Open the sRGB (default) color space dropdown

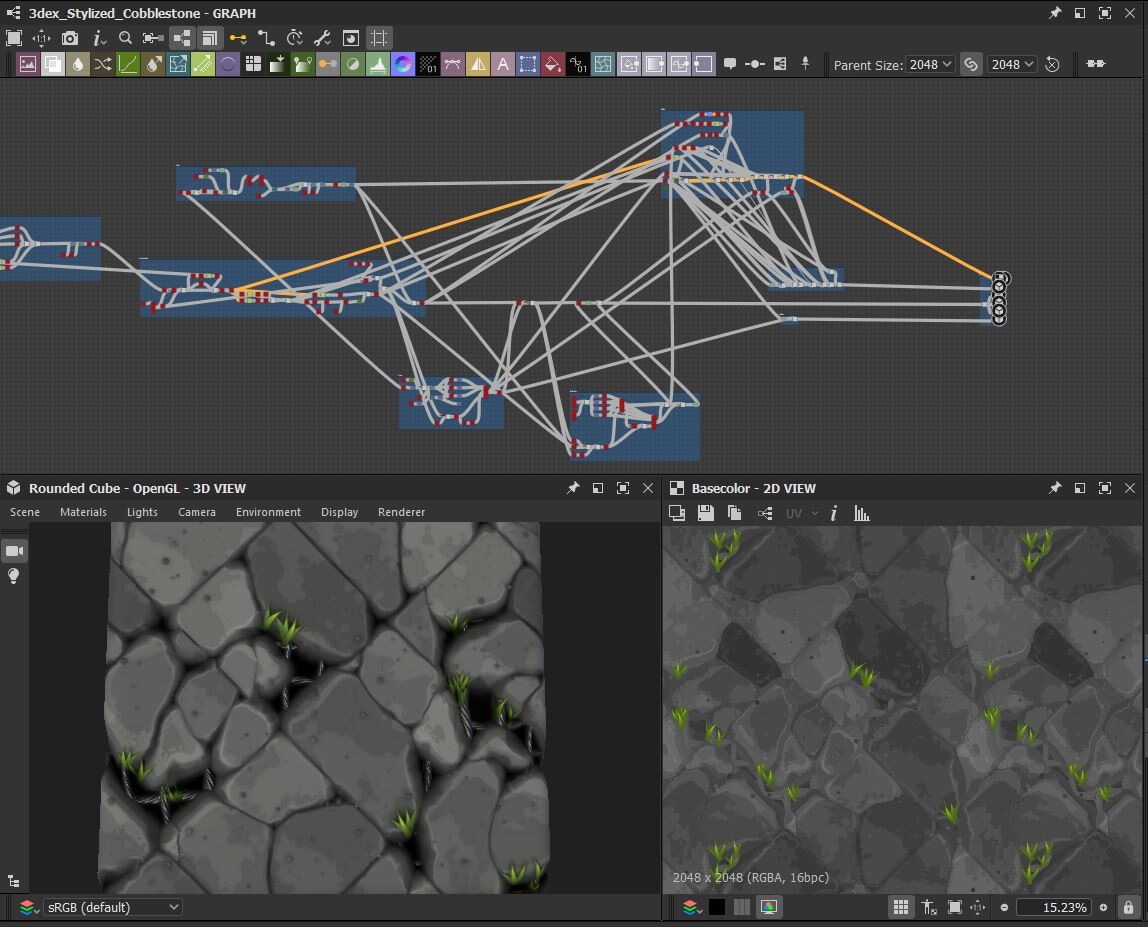113,907
